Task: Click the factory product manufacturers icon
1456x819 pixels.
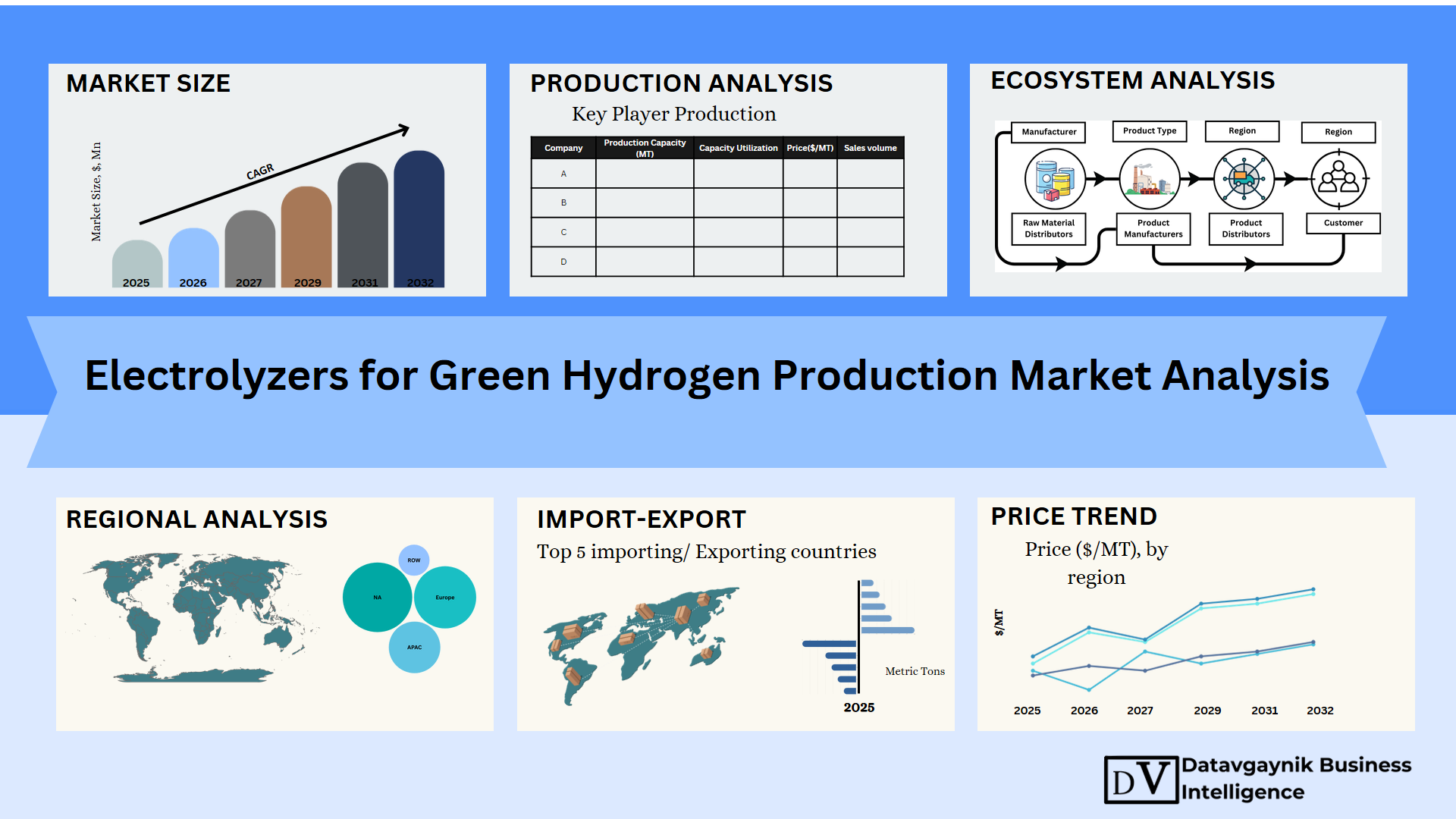Action: click(1150, 180)
